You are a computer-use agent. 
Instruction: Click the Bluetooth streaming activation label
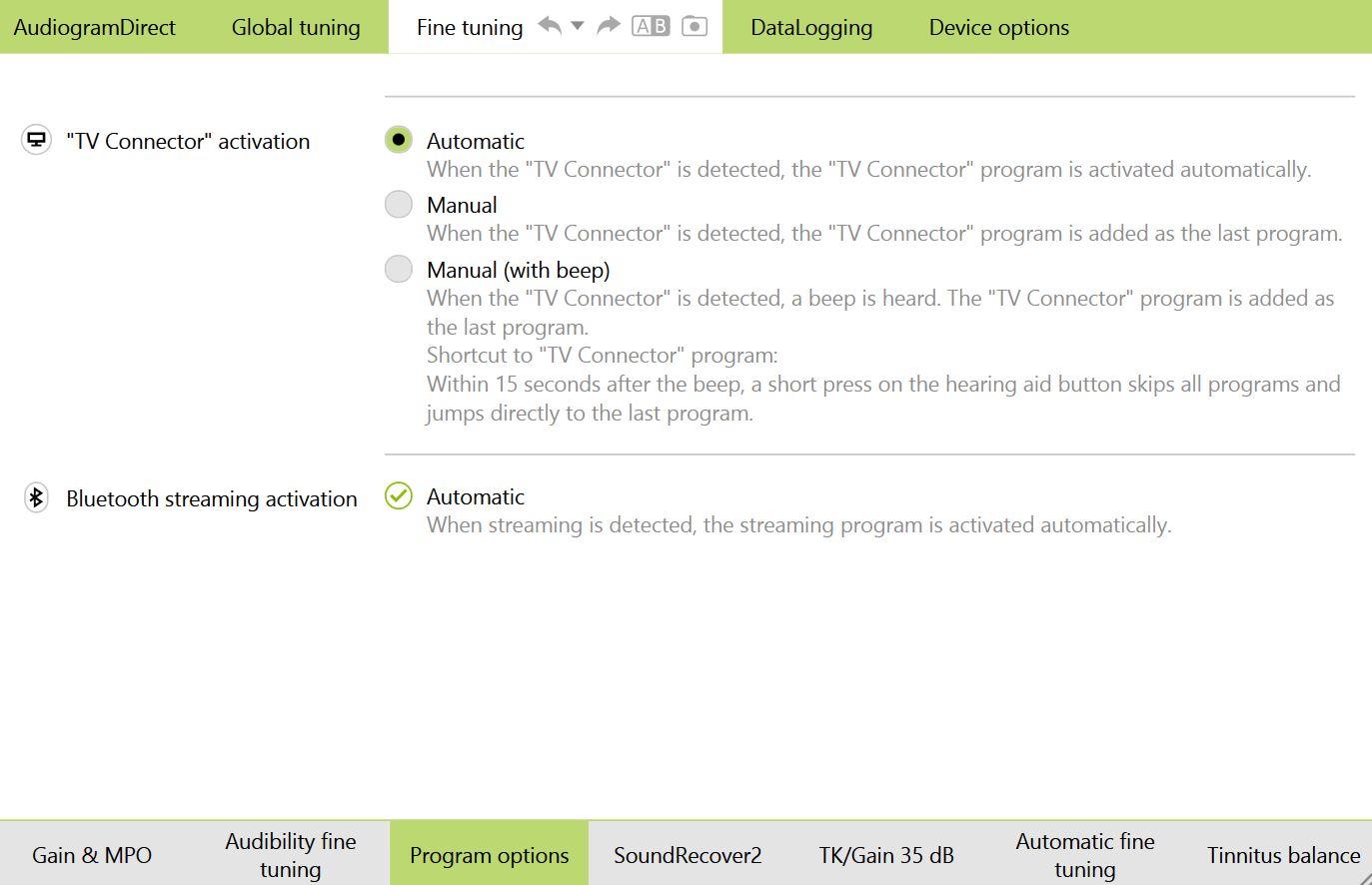212,498
